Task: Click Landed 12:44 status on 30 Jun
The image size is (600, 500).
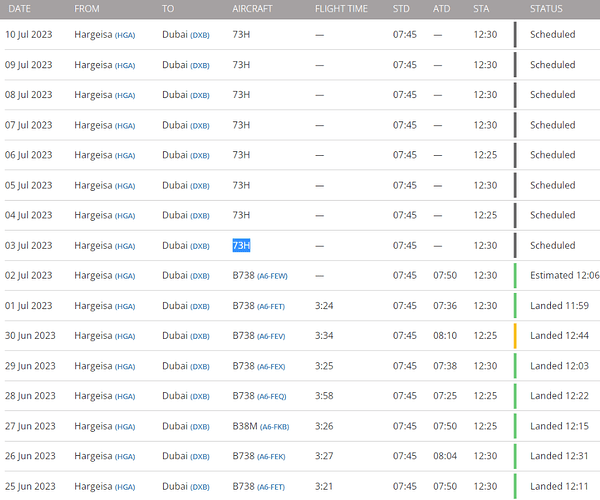Action: (x=560, y=335)
